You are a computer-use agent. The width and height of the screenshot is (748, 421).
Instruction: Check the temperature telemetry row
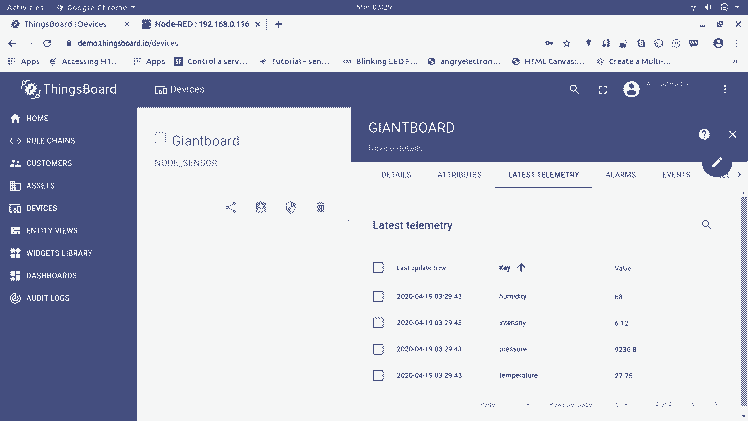point(378,375)
